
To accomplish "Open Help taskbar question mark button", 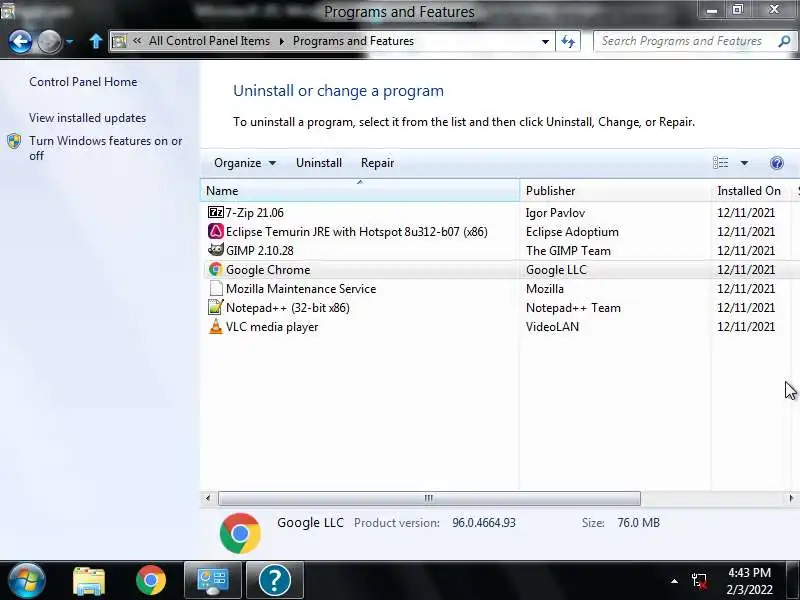I will point(275,580).
